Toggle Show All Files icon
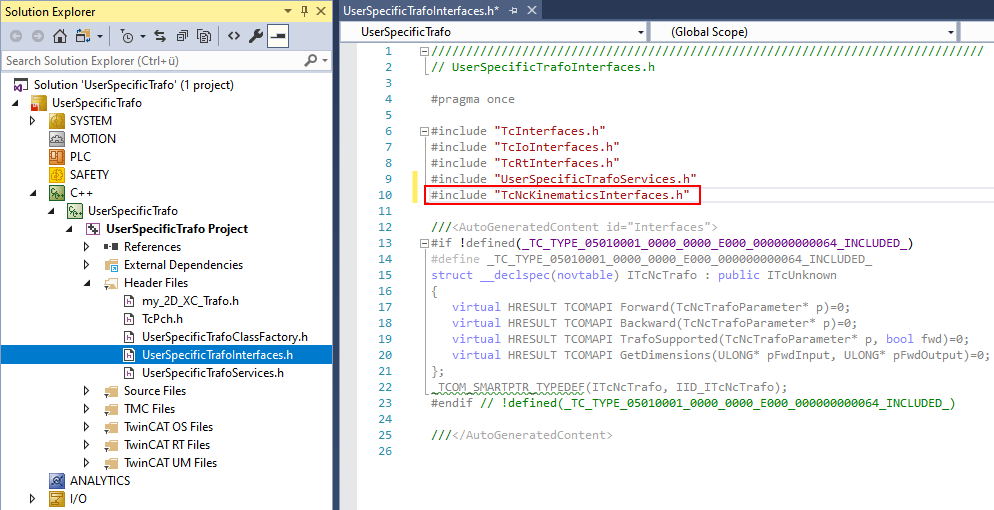994x510 pixels. click(203, 36)
